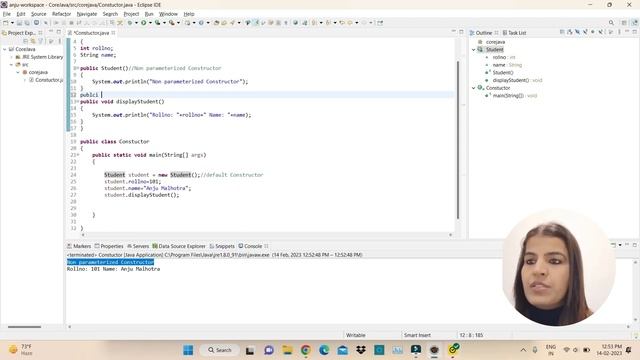This screenshot has width=640, height=360.
Task: Minimize the Project Explorer panel
Action: tap(51, 32)
